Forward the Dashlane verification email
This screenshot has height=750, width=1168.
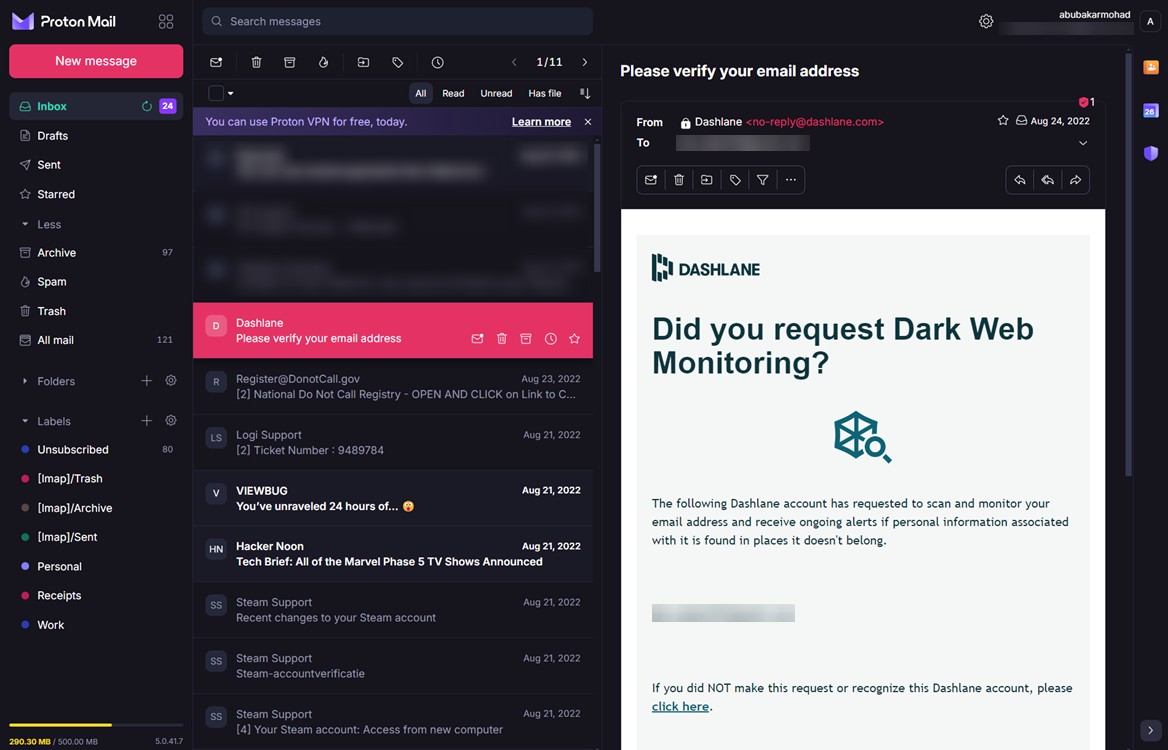[x=1075, y=180]
